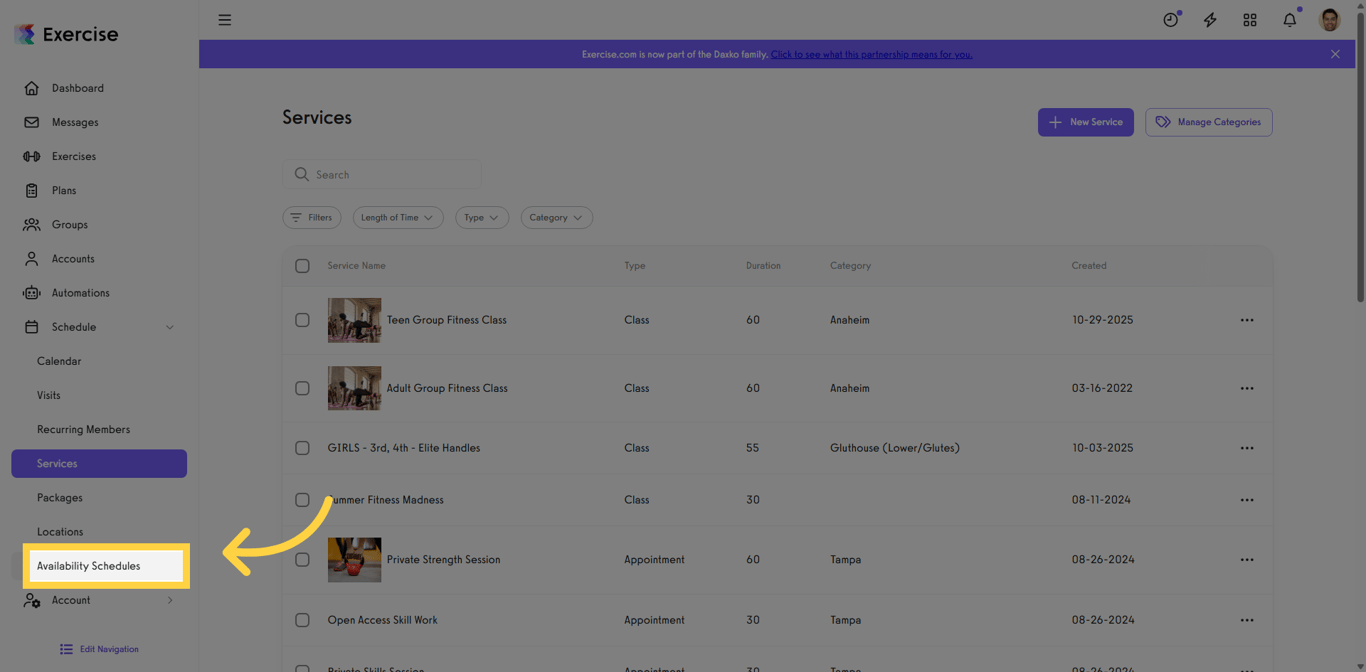Open Recurring Members in sidebar
Screen dimensions: 1366x672
[83, 429]
